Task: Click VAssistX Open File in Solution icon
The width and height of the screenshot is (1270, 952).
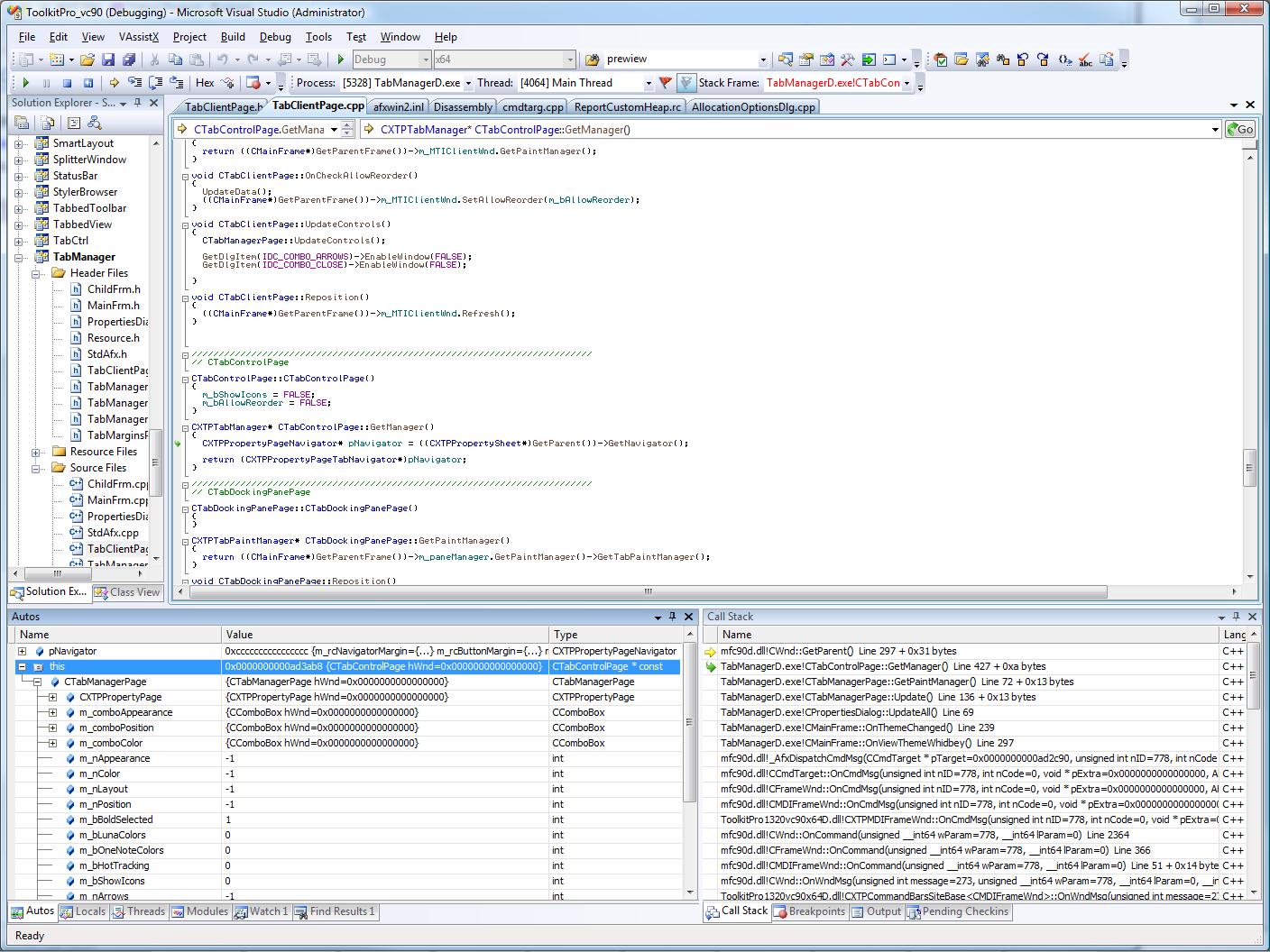Action: [x=961, y=59]
